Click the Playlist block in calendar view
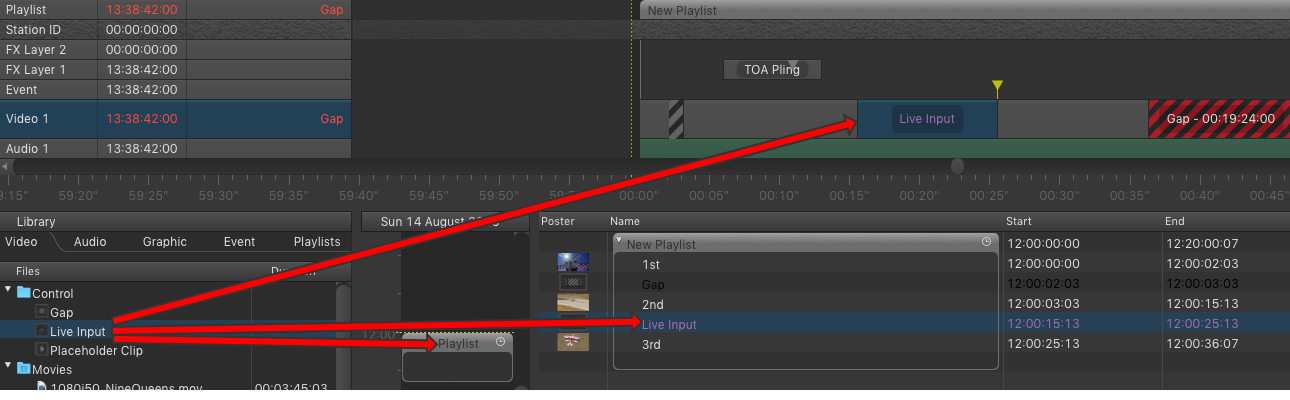This screenshot has width=1290, height=400. click(x=457, y=357)
